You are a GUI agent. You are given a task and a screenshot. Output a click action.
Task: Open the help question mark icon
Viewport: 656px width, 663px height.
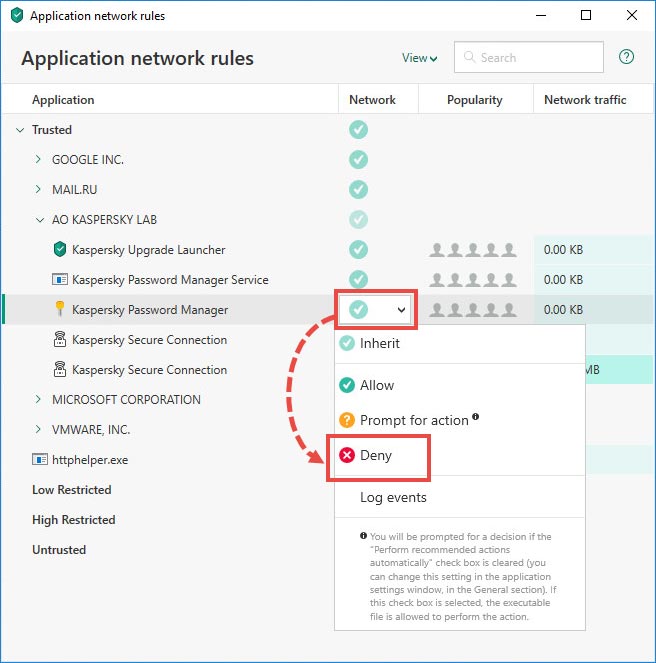(626, 57)
